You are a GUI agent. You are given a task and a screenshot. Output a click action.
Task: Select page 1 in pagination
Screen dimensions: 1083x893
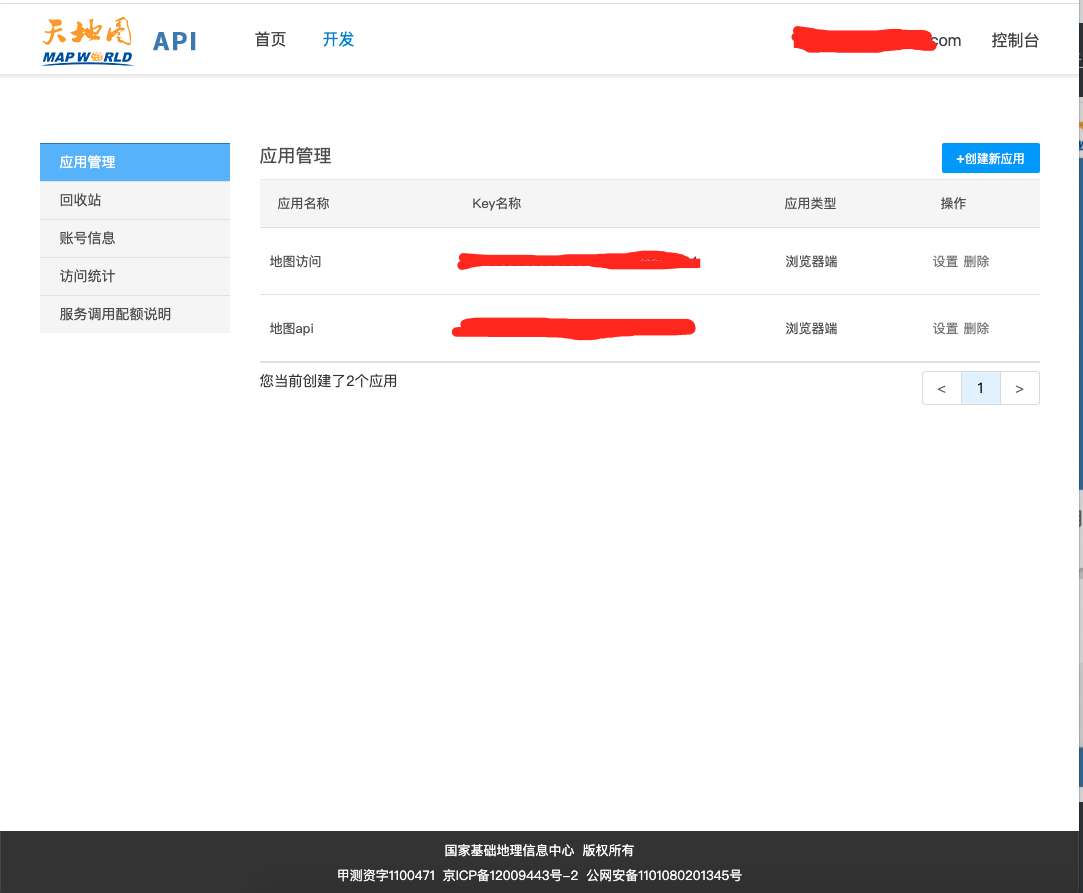[x=980, y=388]
